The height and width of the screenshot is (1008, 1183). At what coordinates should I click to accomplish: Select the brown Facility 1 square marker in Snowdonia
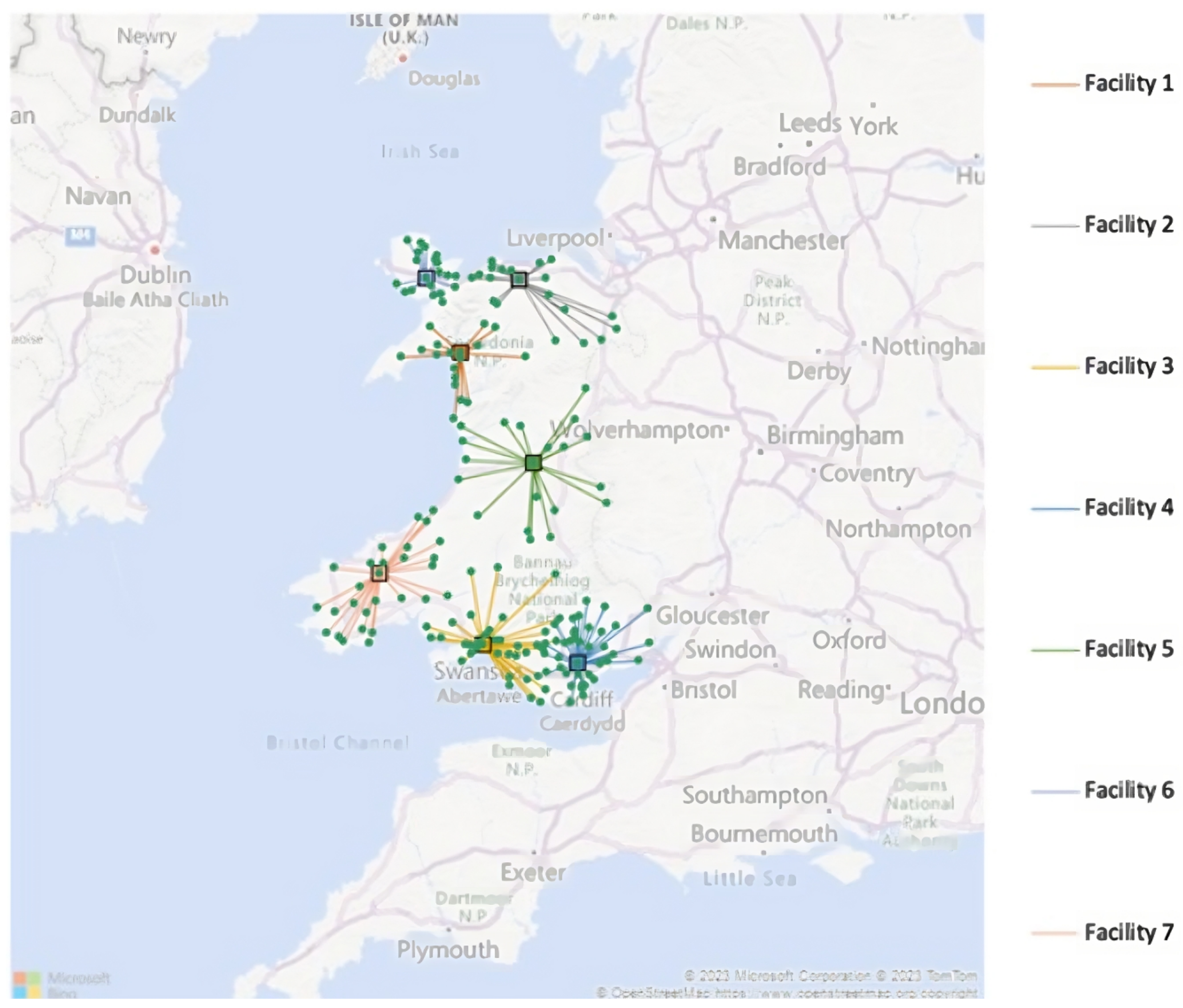[x=460, y=353]
